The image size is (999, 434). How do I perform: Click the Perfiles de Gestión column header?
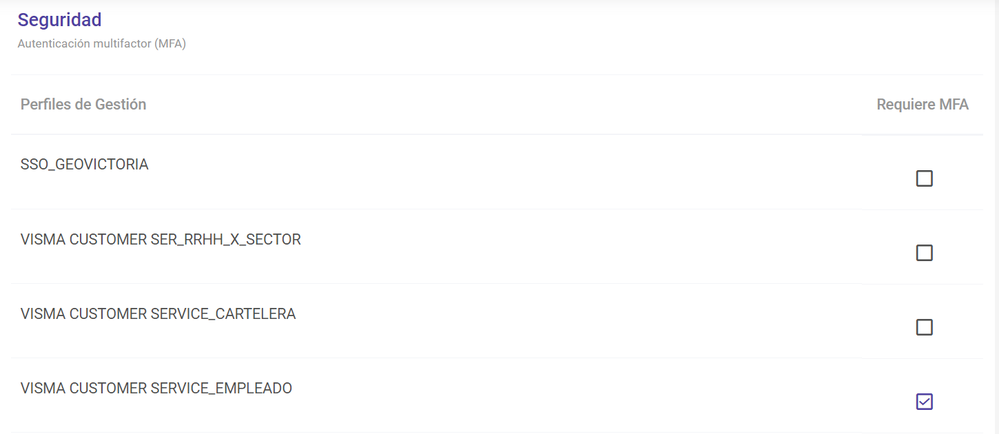(83, 105)
